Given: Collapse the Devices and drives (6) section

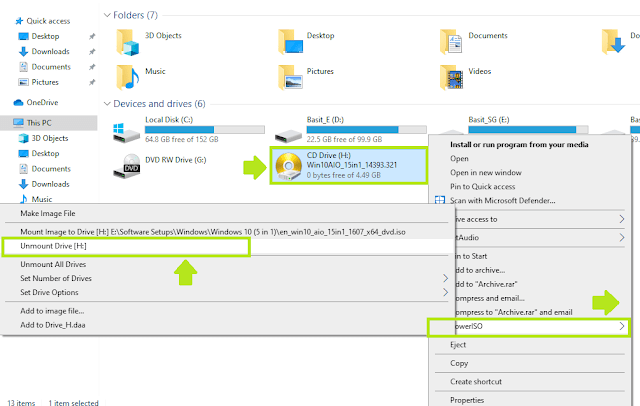Looking at the screenshot, I should (x=107, y=104).
